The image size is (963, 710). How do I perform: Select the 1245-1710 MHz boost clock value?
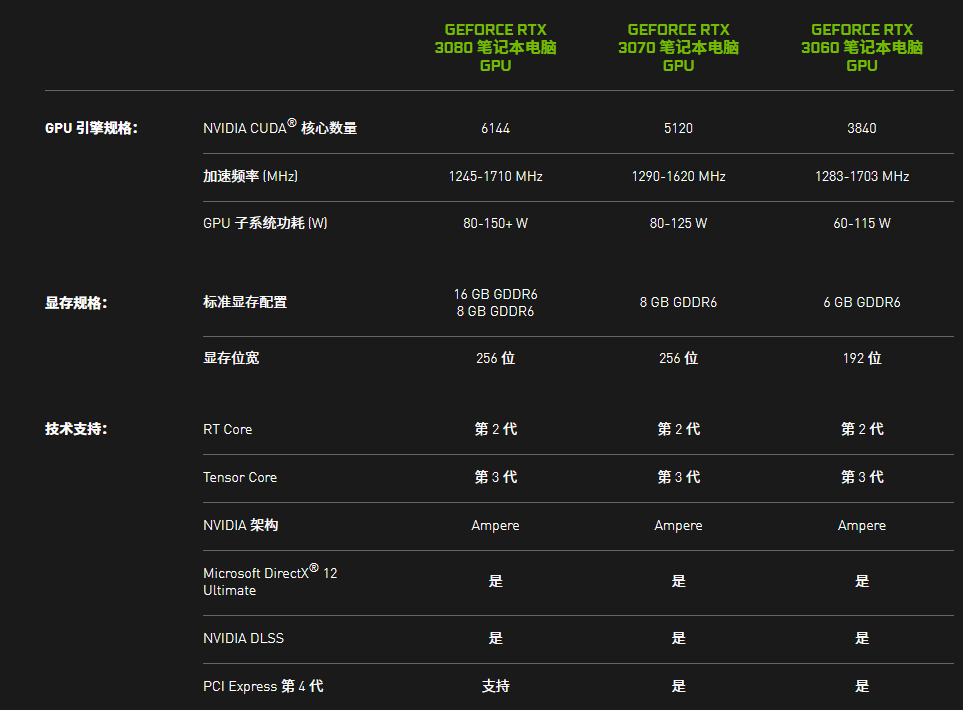click(495, 176)
